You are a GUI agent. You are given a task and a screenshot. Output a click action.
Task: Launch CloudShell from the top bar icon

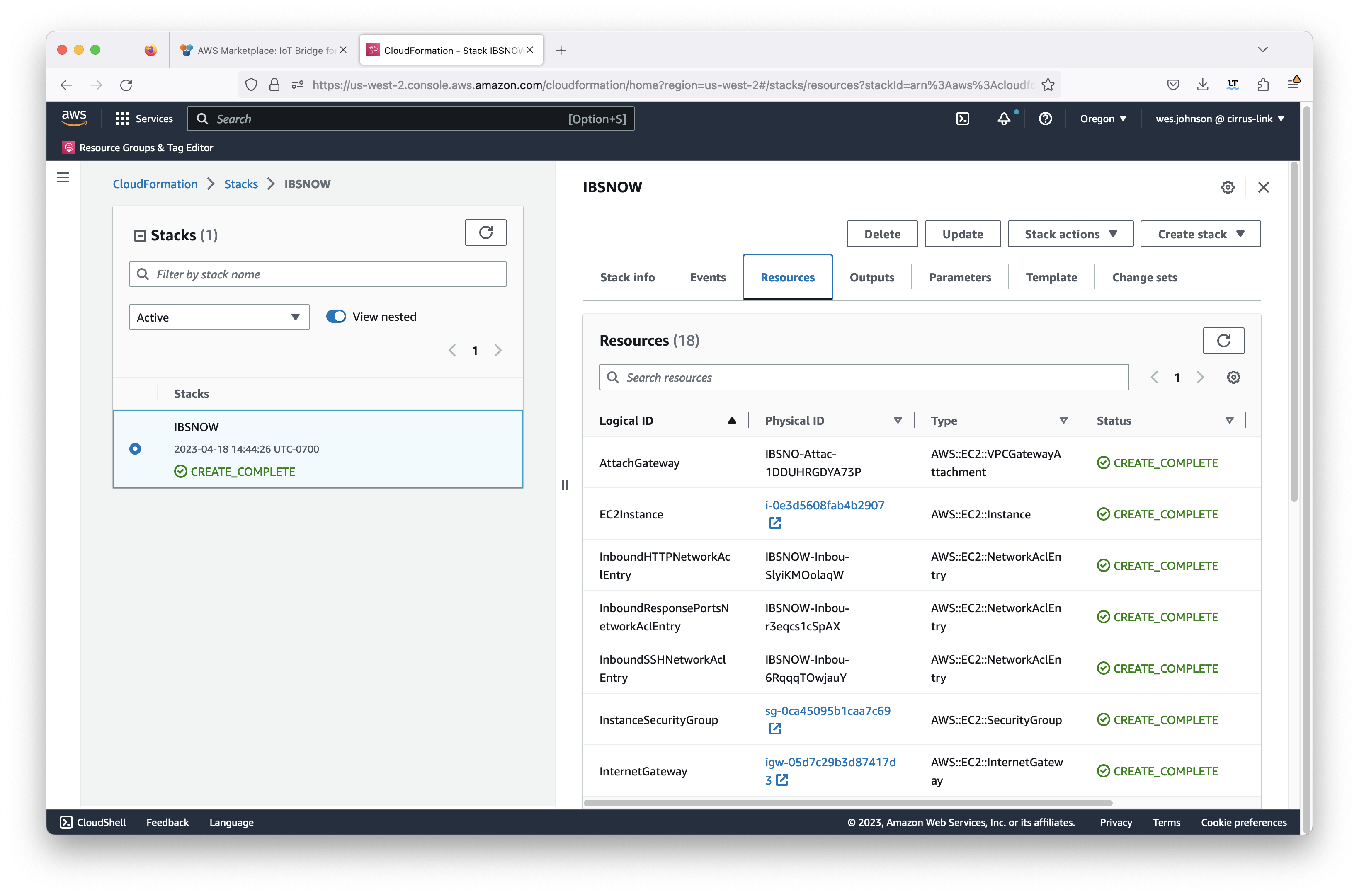point(962,118)
